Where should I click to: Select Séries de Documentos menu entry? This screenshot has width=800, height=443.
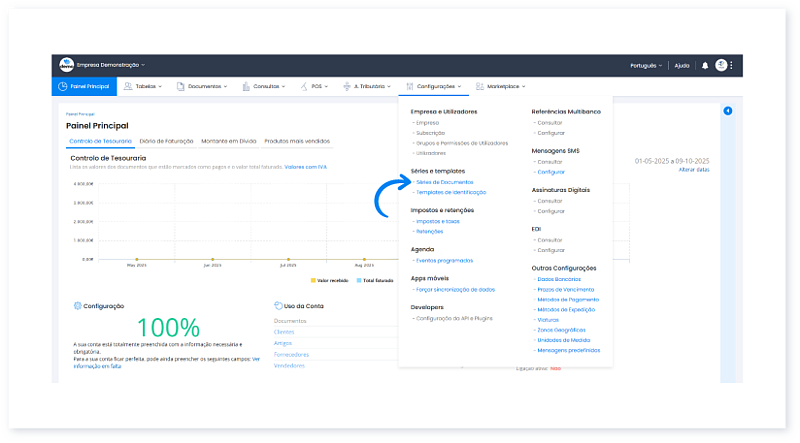coord(445,182)
